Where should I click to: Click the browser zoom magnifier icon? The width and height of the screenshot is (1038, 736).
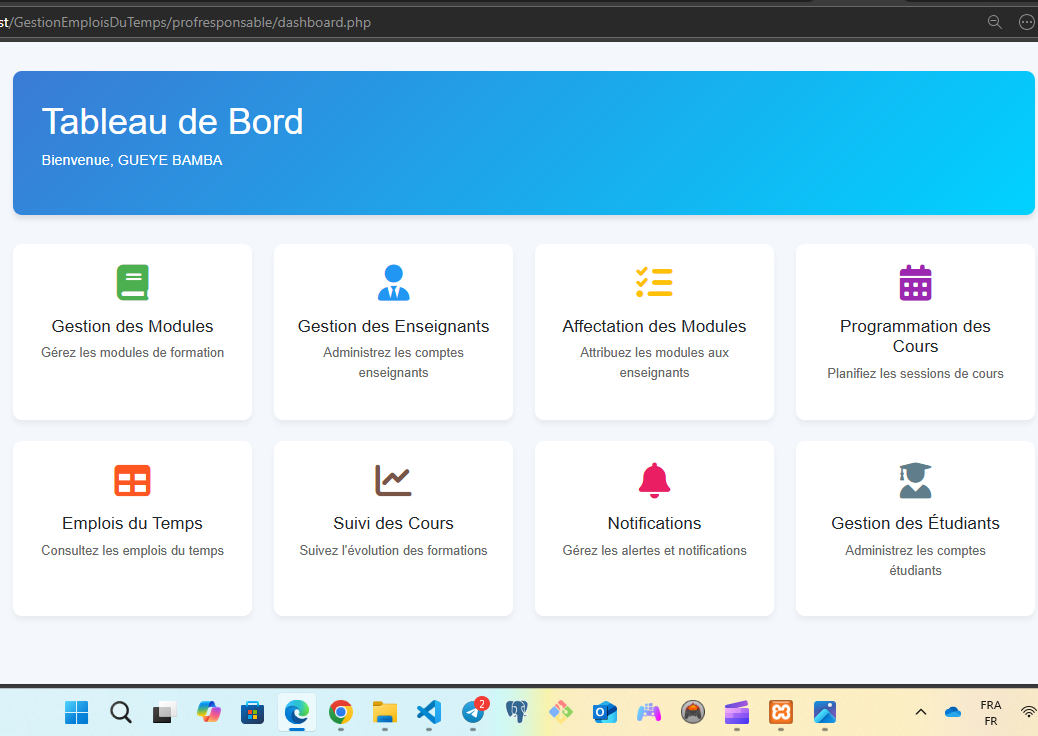[994, 22]
